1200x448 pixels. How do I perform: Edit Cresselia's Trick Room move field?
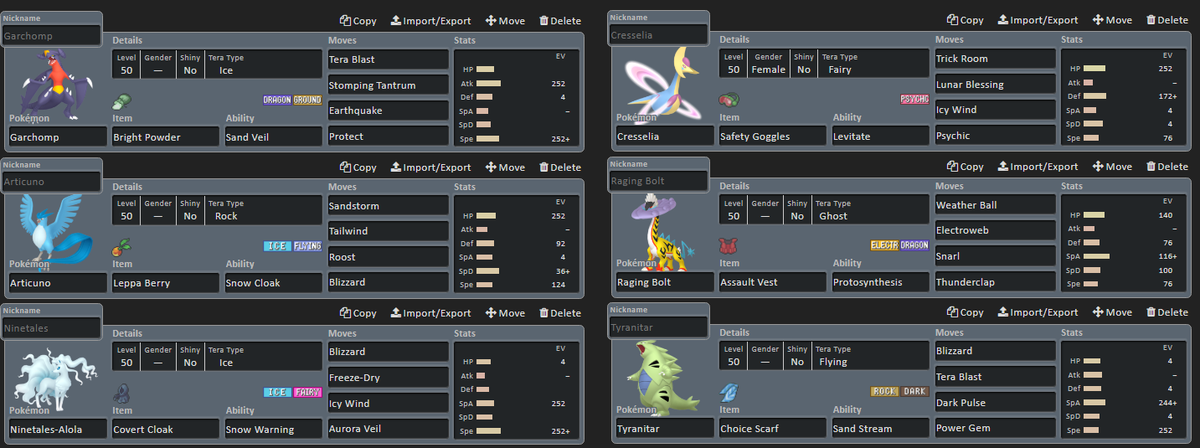(995, 59)
